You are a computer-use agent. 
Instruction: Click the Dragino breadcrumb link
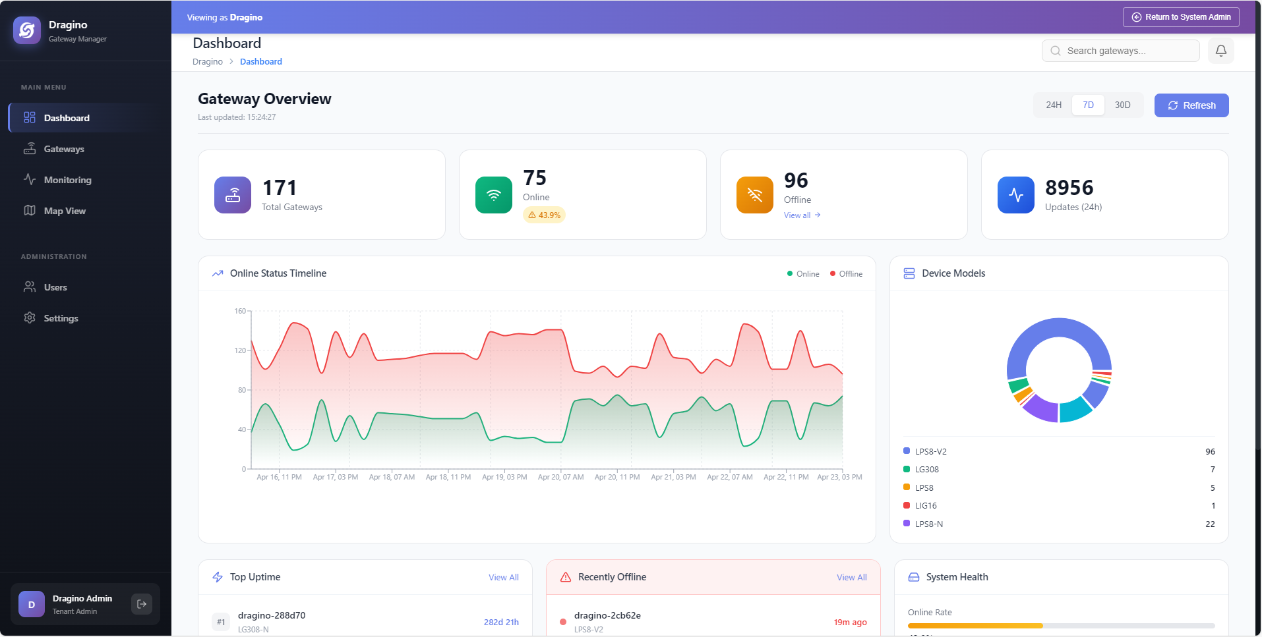208,62
